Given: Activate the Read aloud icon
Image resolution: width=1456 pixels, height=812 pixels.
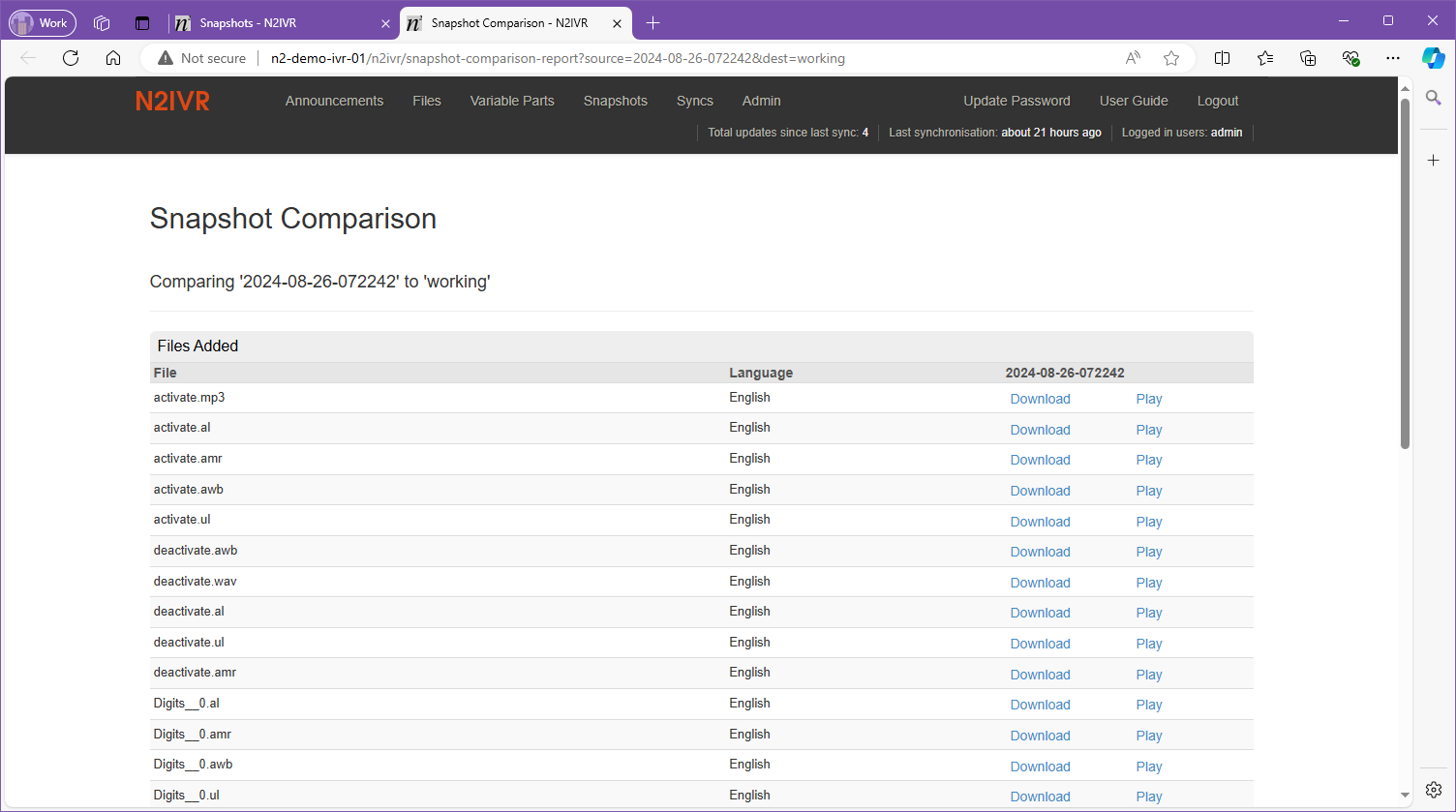Looking at the screenshot, I should pos(1133,58).
